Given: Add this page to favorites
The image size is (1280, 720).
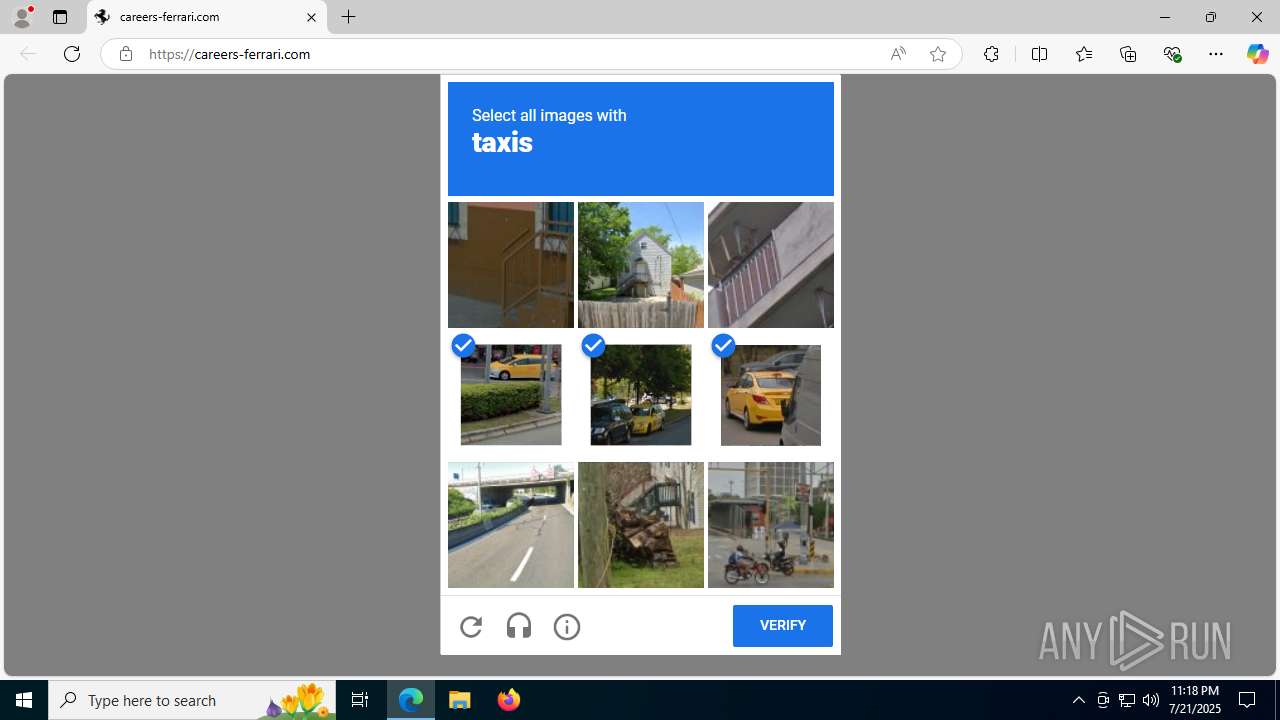Looking at the screenshot, I should coord(938,54).
